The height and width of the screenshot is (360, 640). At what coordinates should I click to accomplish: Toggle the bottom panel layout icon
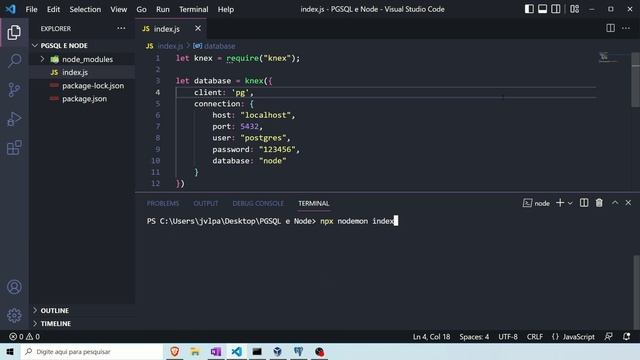pos(542,9)
